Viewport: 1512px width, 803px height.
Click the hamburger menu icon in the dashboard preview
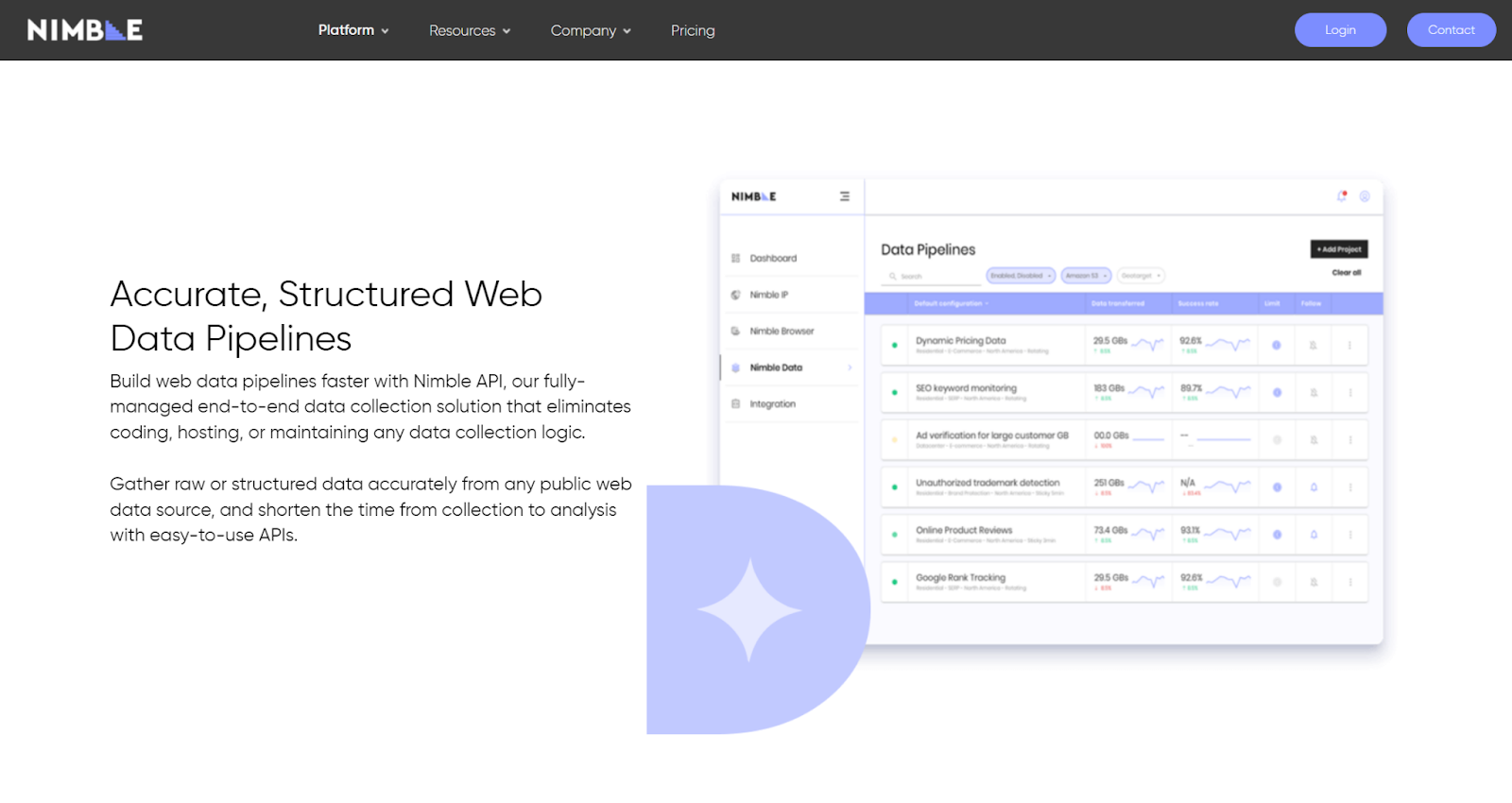coord(845,196)
